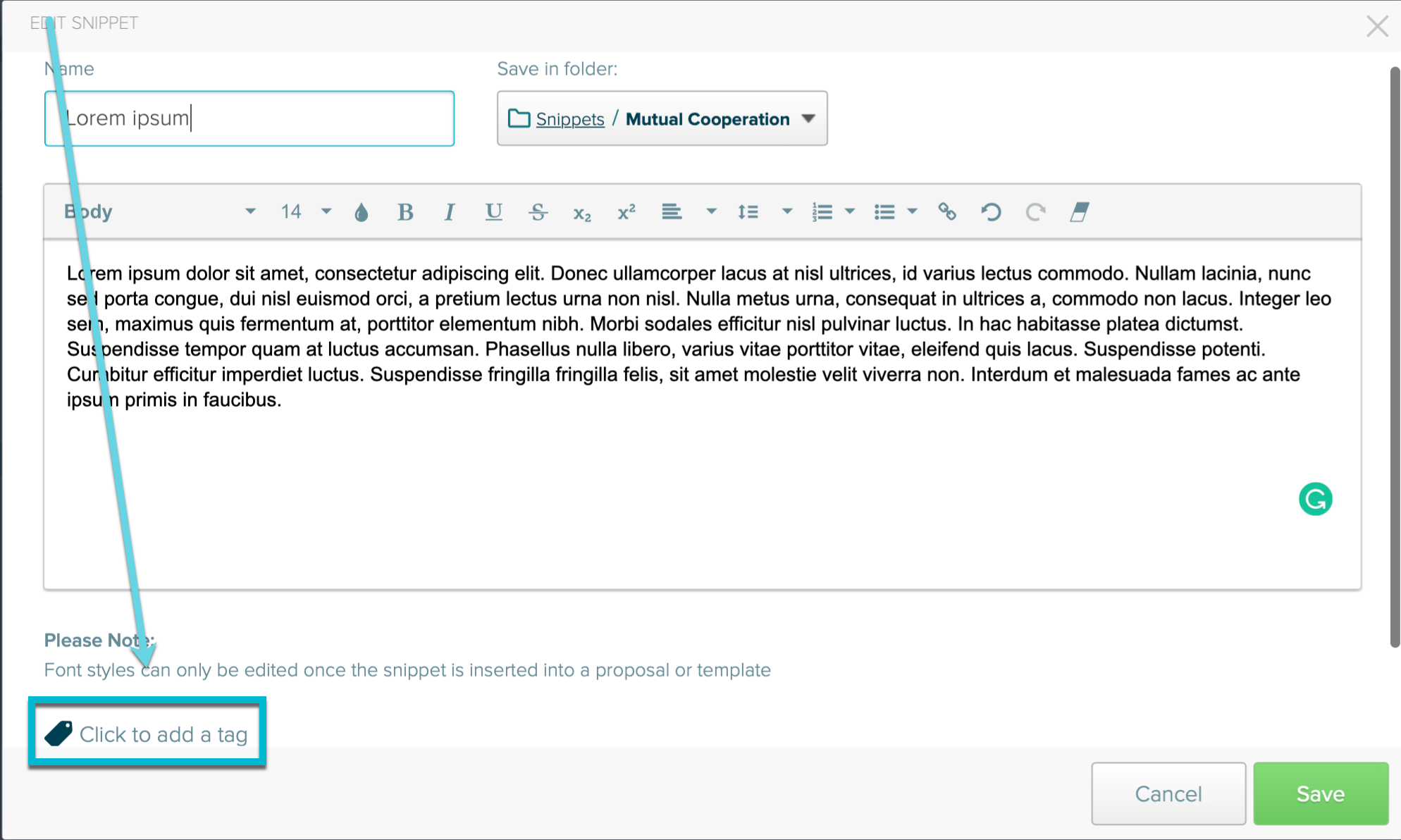The height and width of the screenshot is (840, 1401).
Task: Save the snippet
Action: coord(1321,793)
